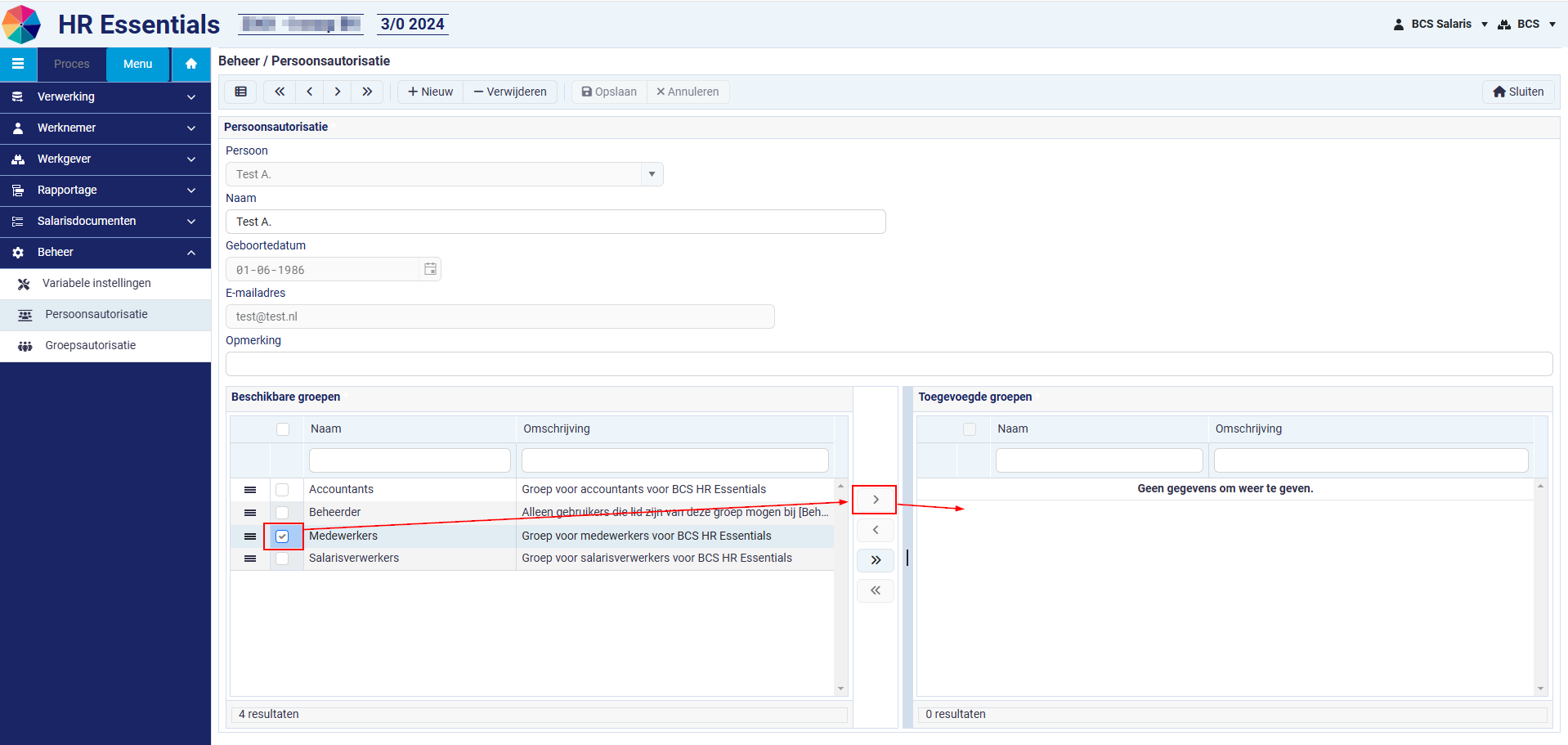Focus Naam filter in Beschikbare groepen

click(410, 460)
